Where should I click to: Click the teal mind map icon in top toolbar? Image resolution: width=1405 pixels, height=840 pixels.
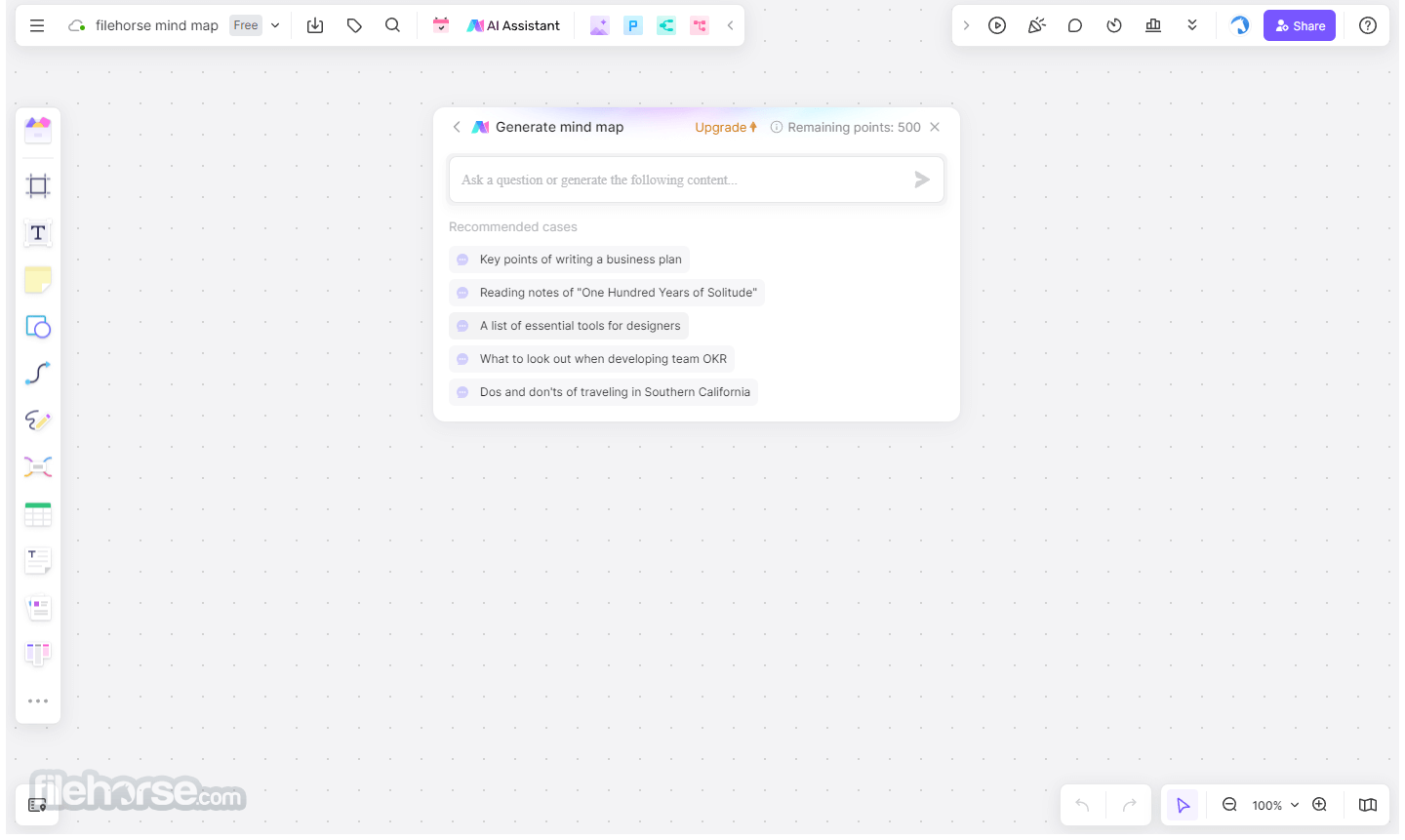tap(666, 25)
